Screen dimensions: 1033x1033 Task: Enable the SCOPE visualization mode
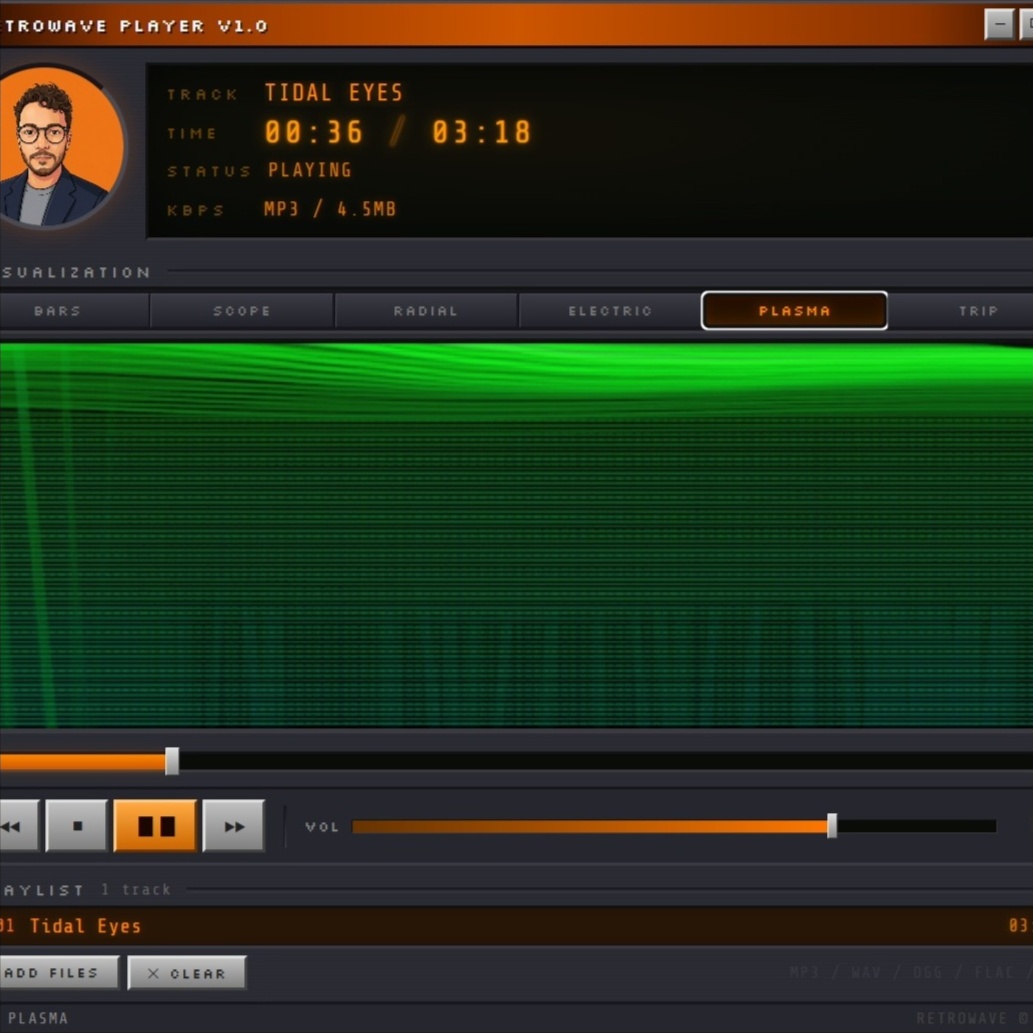240,310
